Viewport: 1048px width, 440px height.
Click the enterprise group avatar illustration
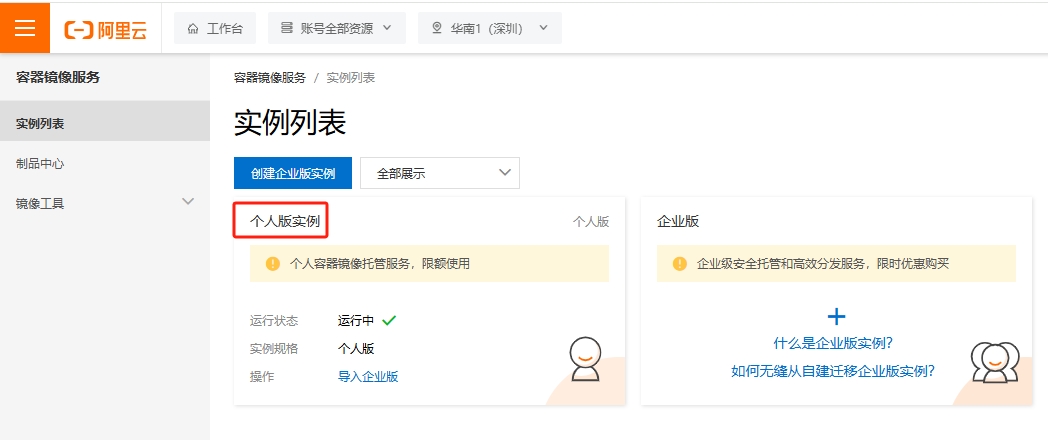(x=993, y=362)
